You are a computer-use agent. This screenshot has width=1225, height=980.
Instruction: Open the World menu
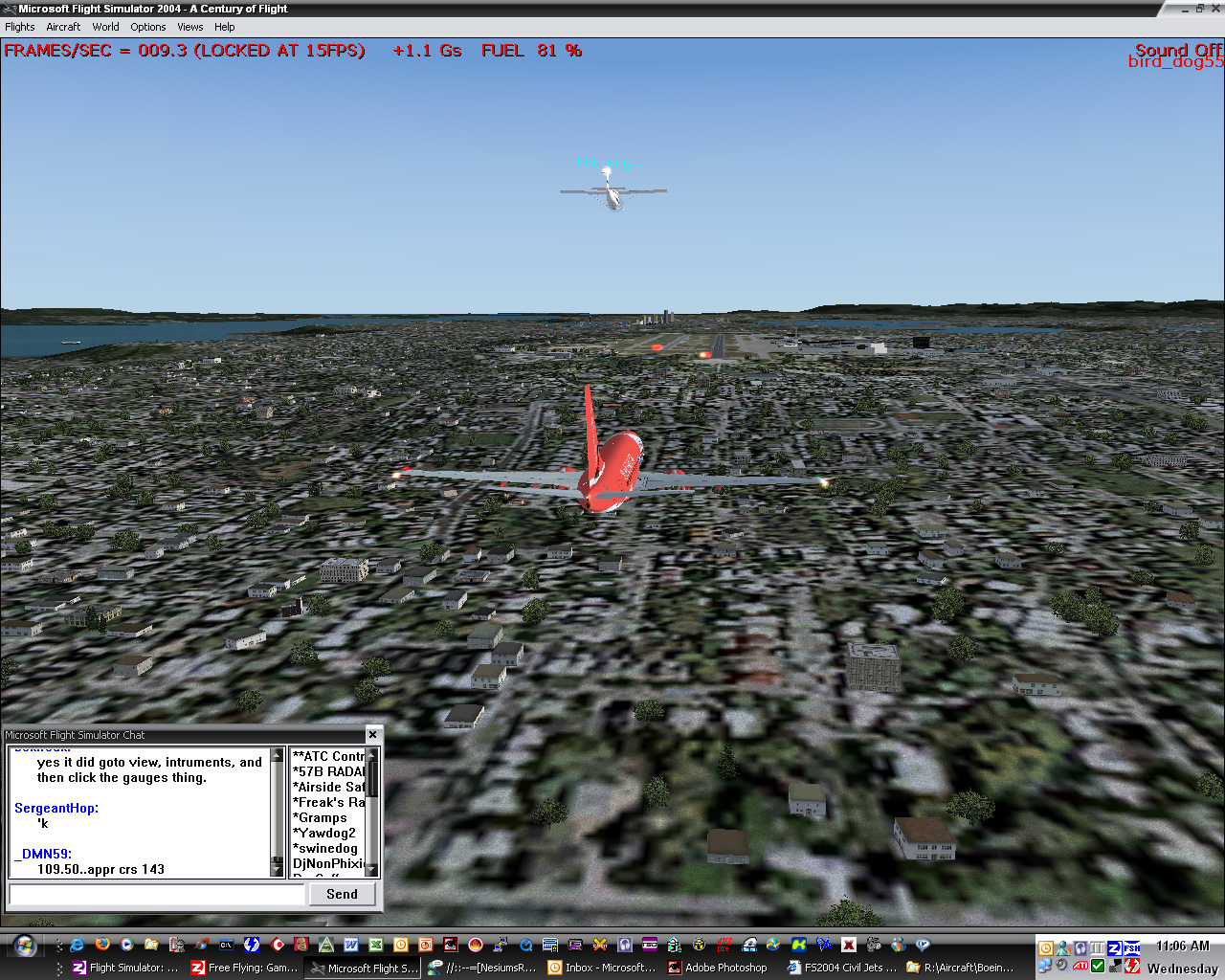point(105,27)
